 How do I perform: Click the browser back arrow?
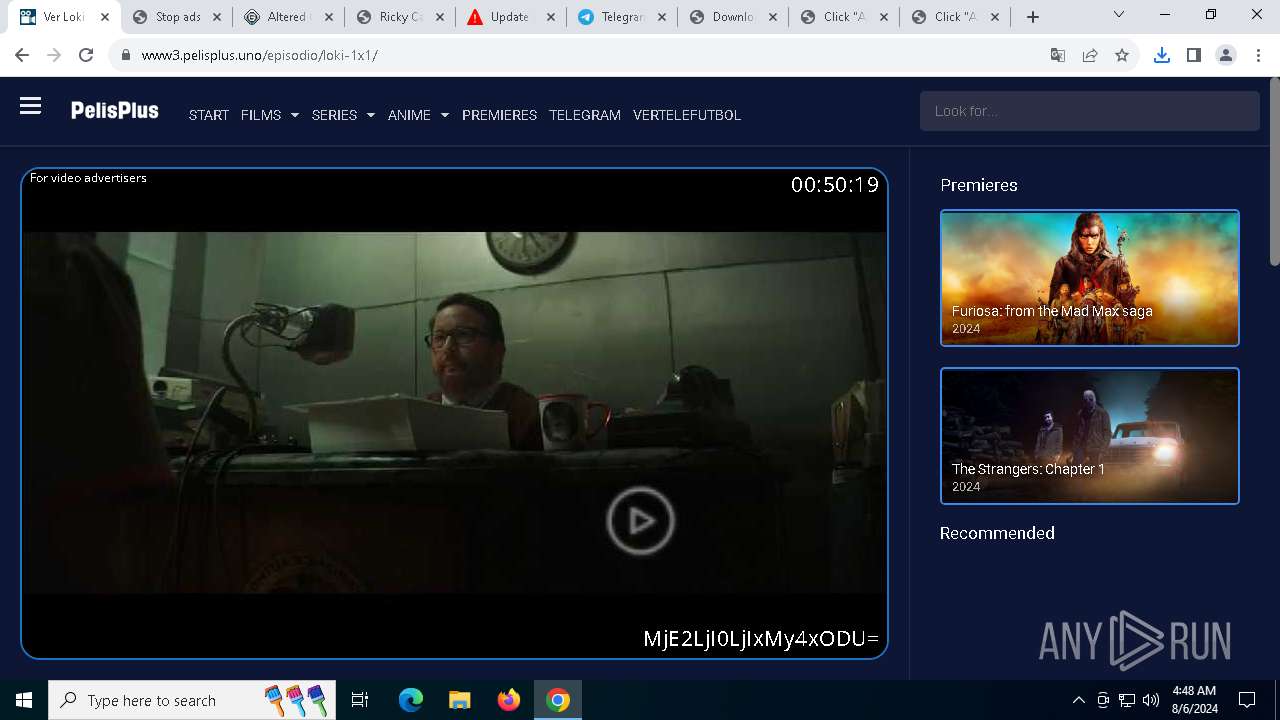point(22,55)
